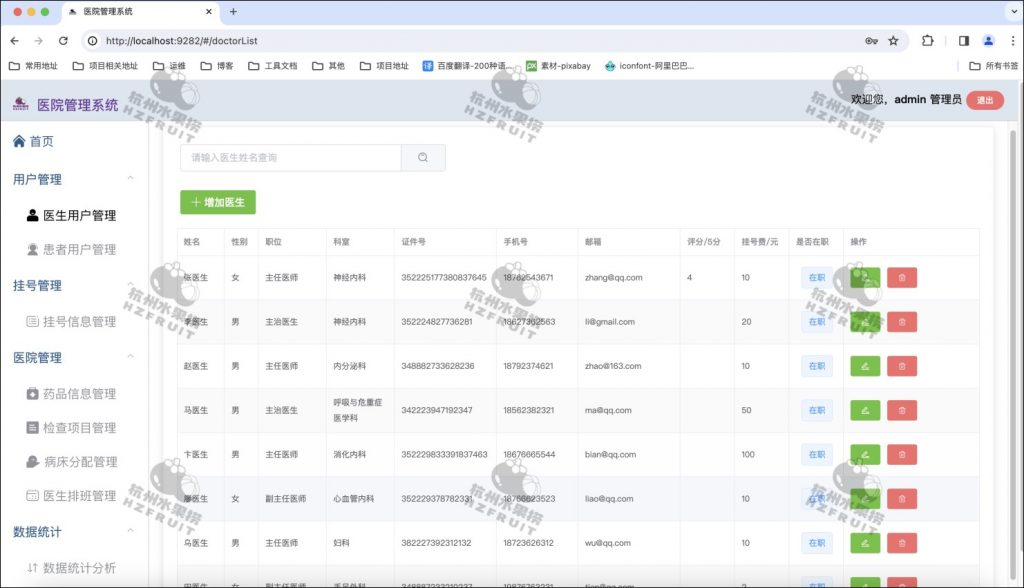Click the 医生用户管理 doctor icon in sidebar

coord(32,214)
